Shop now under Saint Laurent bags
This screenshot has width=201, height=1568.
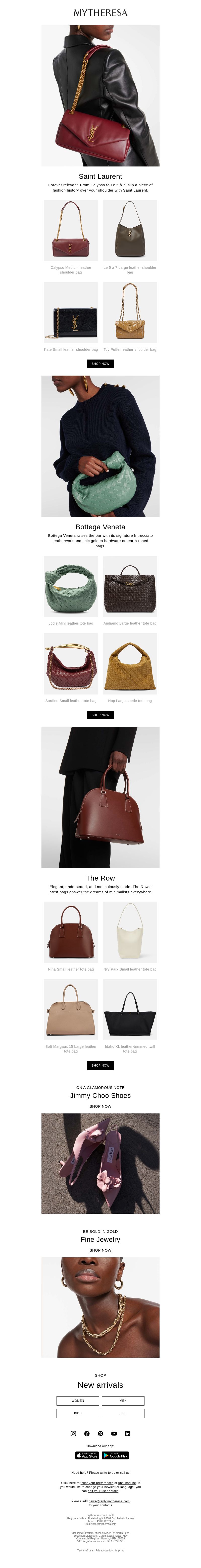(x=100, y=363)
